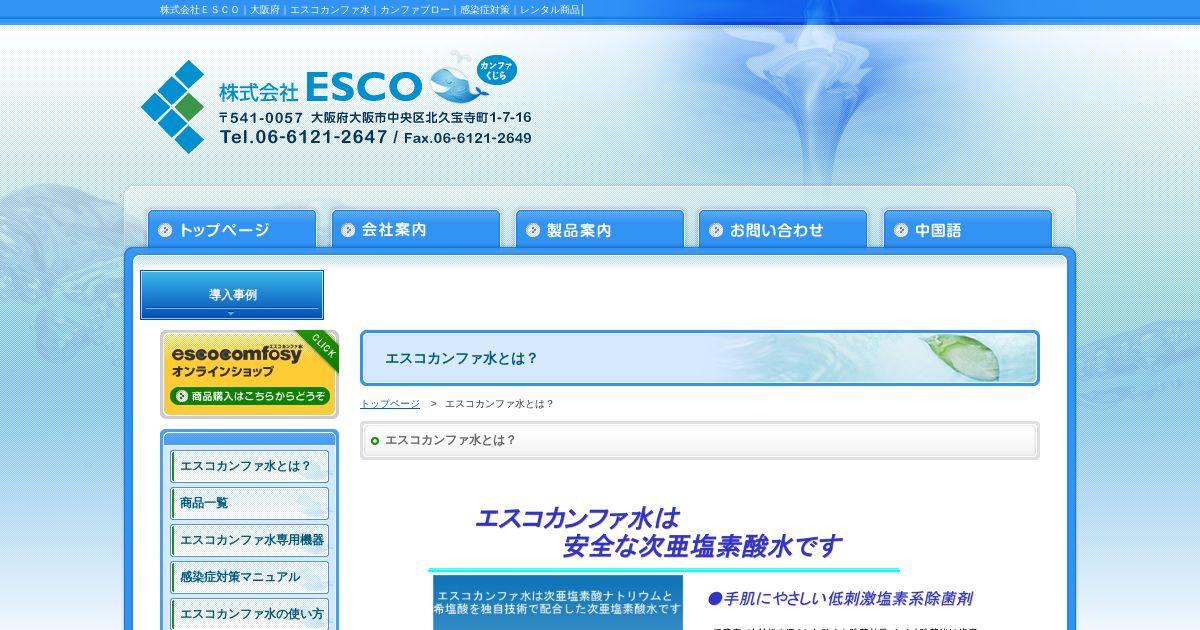1200x630 pixels.
Task: Click the カンファブロー text in the top bar
Action: tap(414, 10)
